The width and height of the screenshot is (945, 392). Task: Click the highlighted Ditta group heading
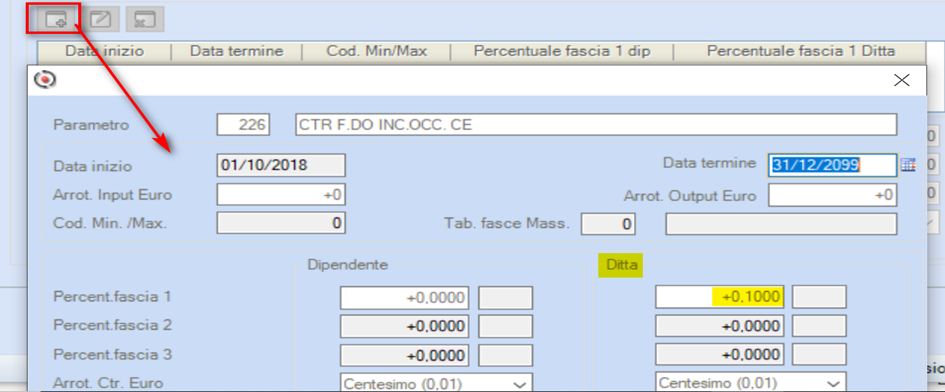(x=621, y=265)
